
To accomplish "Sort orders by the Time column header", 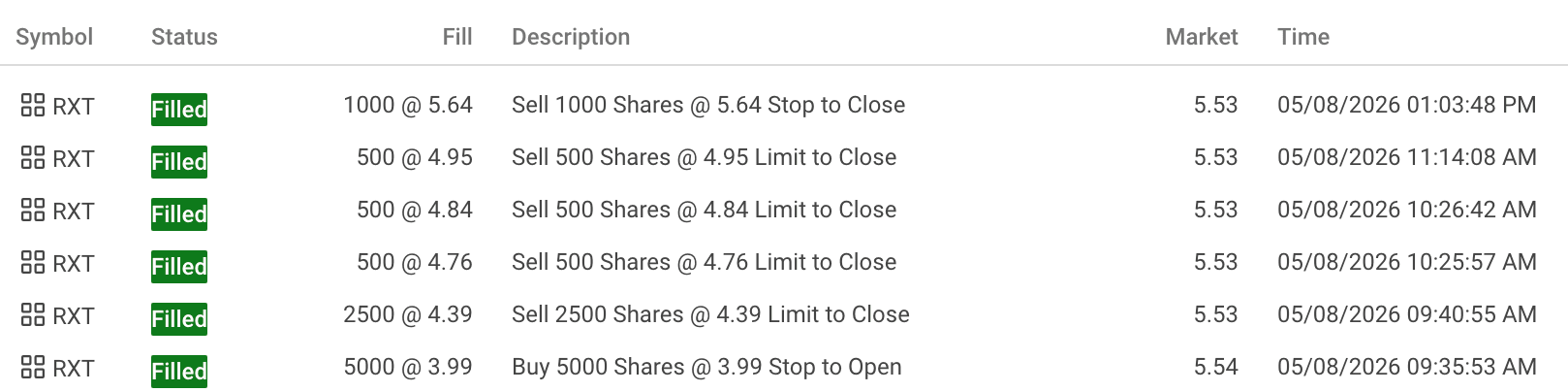I will coord(1303,37).
